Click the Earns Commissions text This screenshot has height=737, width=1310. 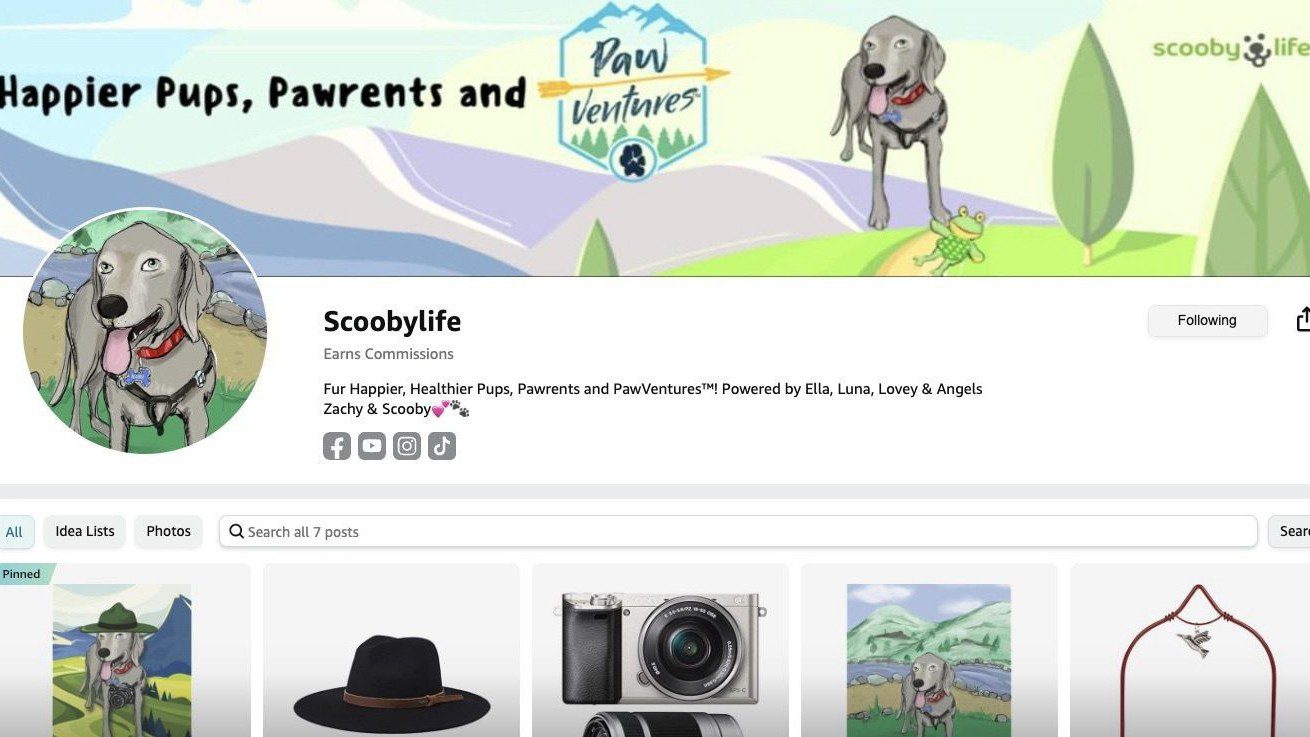(x=388, y=354)
